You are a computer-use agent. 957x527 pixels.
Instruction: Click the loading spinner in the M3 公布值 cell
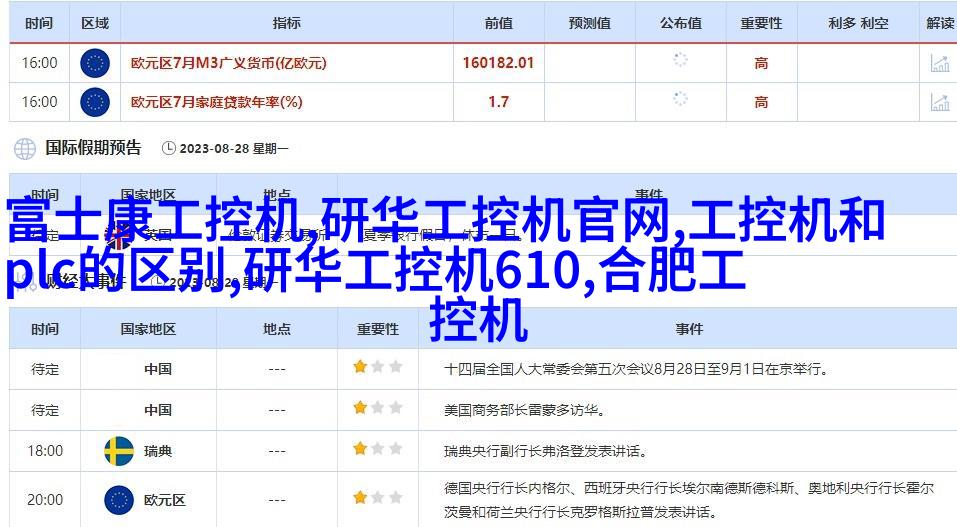click(680, 60)
